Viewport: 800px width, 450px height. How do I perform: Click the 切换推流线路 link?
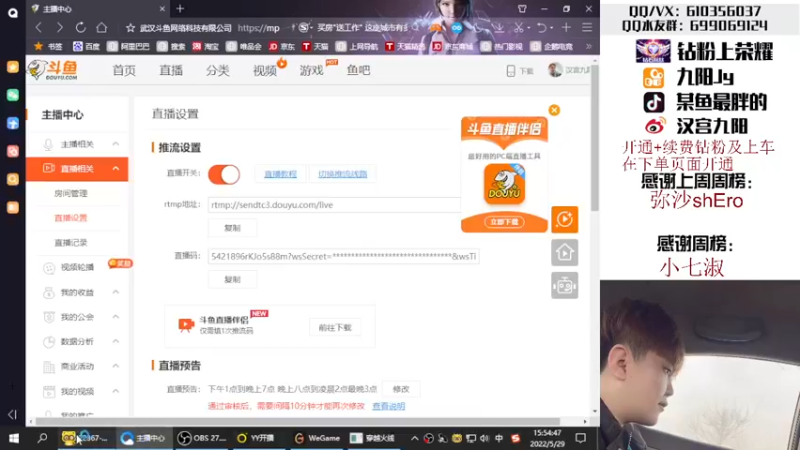pyautogui.click(x=342, y=174)
